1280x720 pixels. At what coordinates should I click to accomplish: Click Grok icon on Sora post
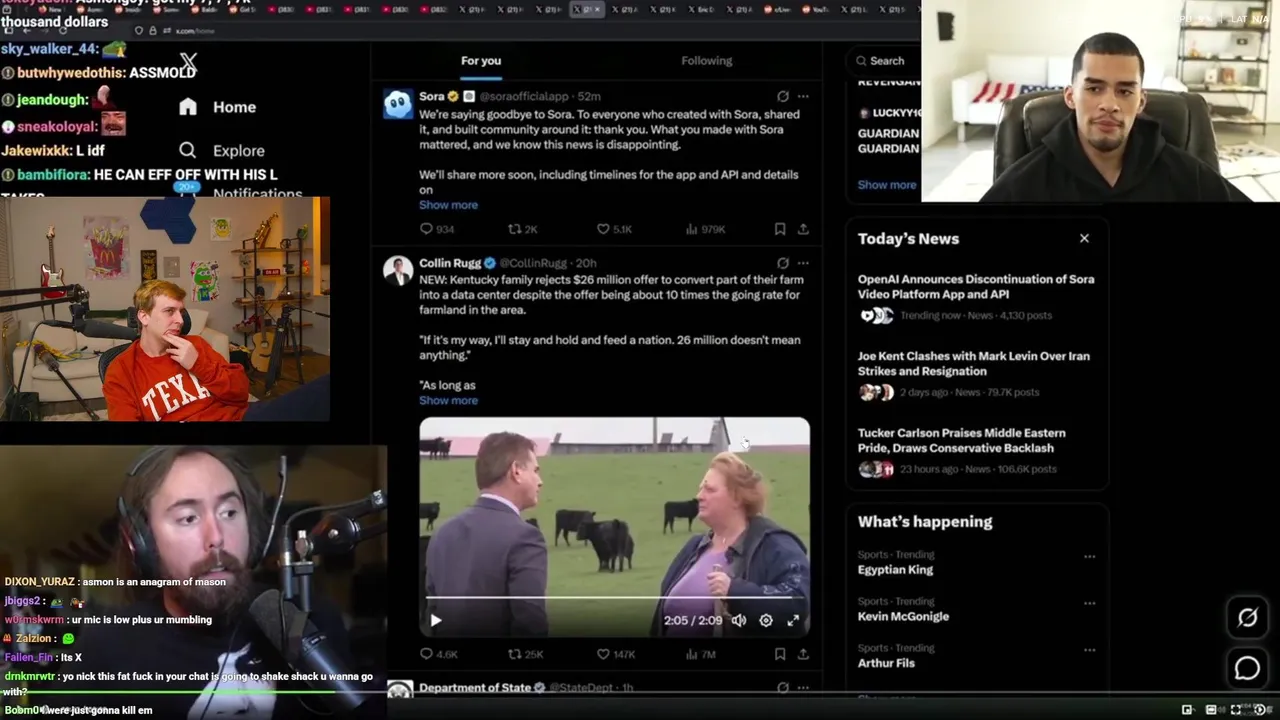[x=783, y=96]
